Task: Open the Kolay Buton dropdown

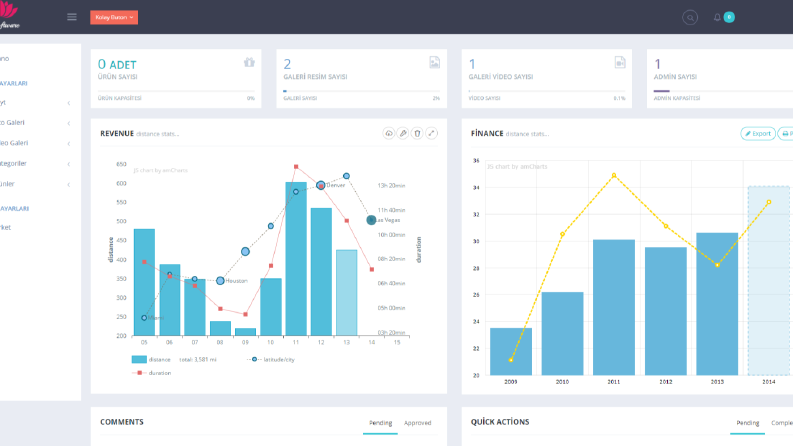Action: coord(114,17)
